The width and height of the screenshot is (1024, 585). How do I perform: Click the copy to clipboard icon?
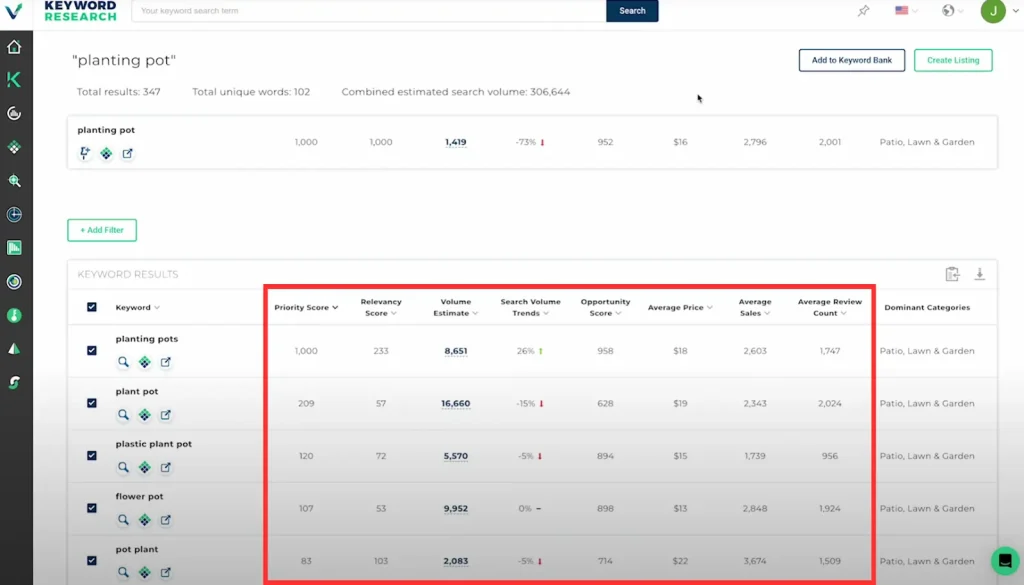click(952, 274)
